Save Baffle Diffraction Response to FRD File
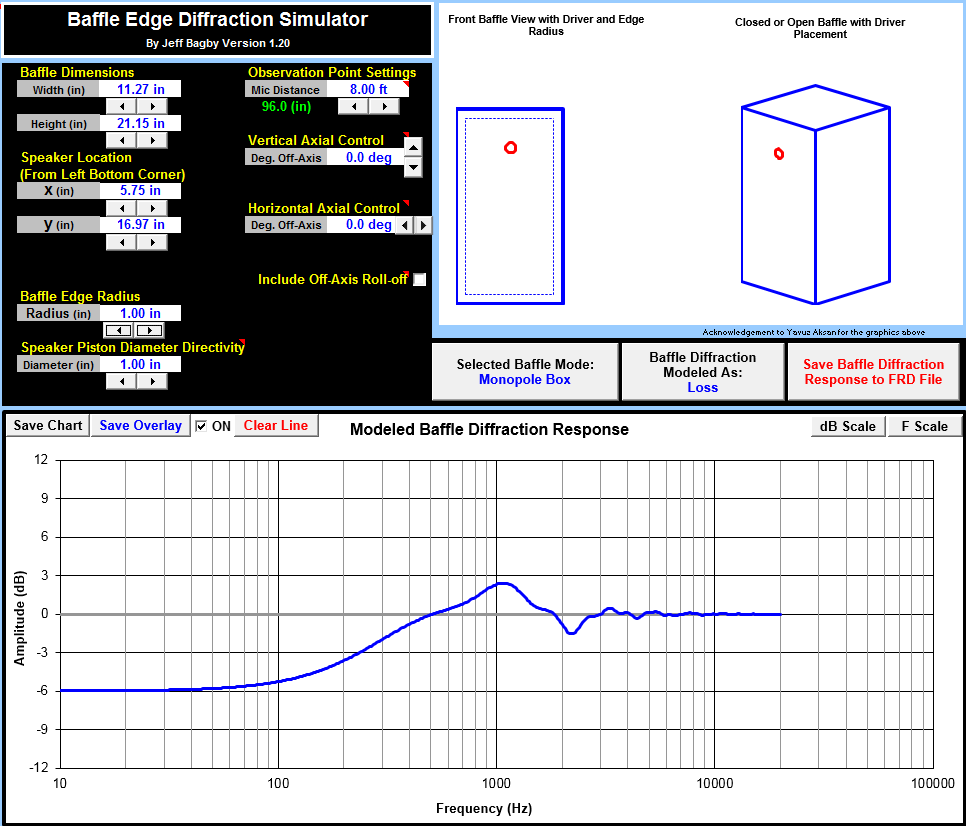The height and width of the screenshot is (826, 966). [x=873, y=372]
